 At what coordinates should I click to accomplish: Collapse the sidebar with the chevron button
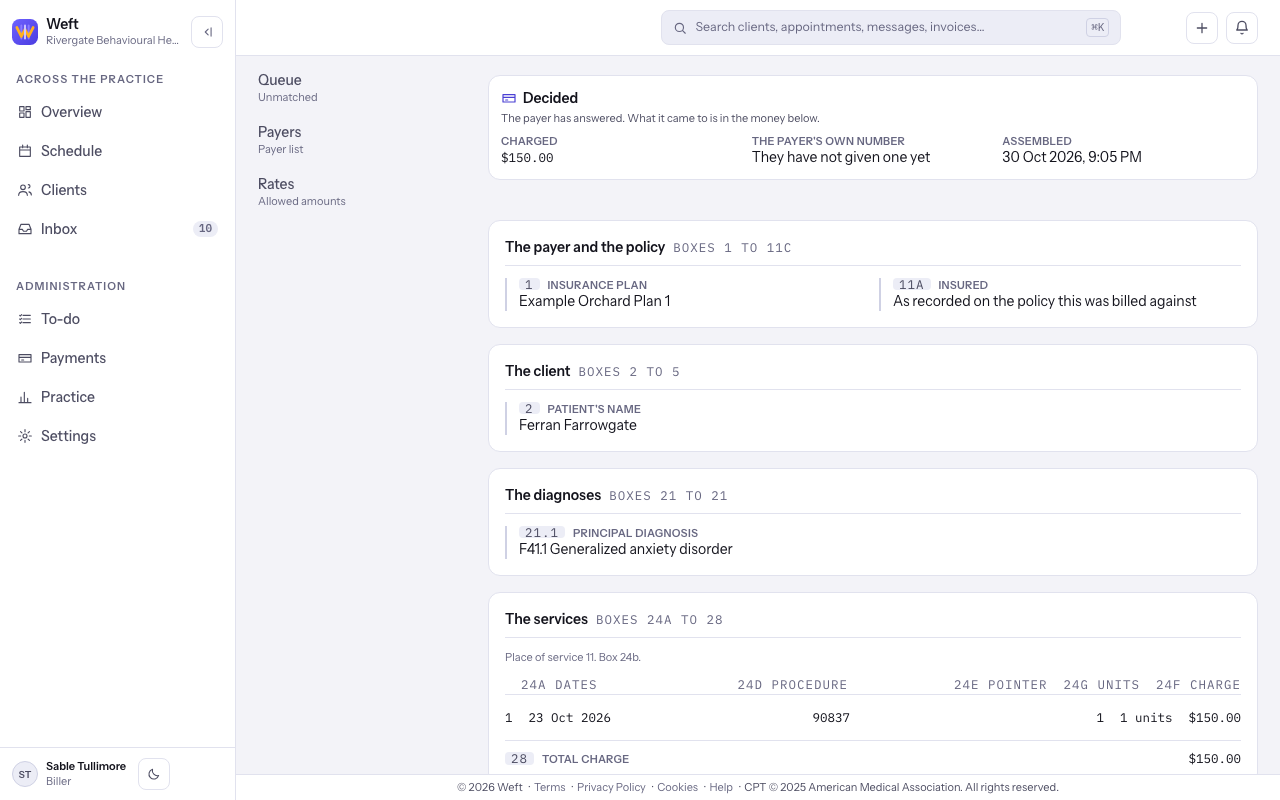[x=207, y=32]
